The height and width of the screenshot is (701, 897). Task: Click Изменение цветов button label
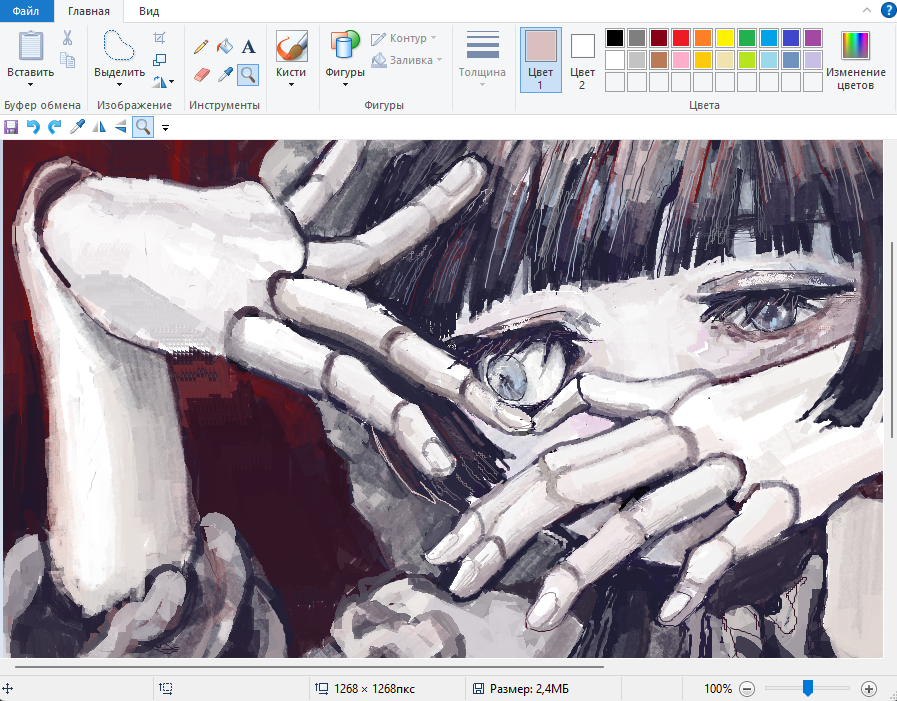point(855,79)
